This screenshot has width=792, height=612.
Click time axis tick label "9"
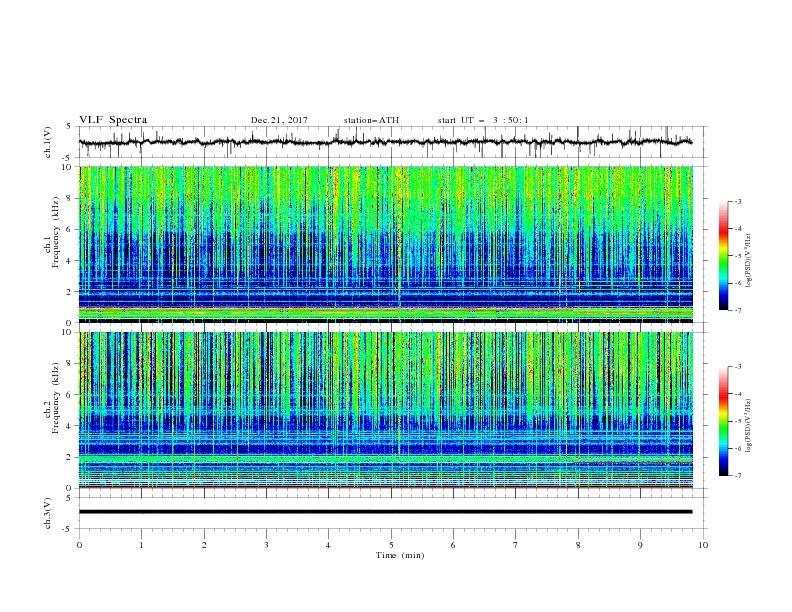tap(640, 545)
